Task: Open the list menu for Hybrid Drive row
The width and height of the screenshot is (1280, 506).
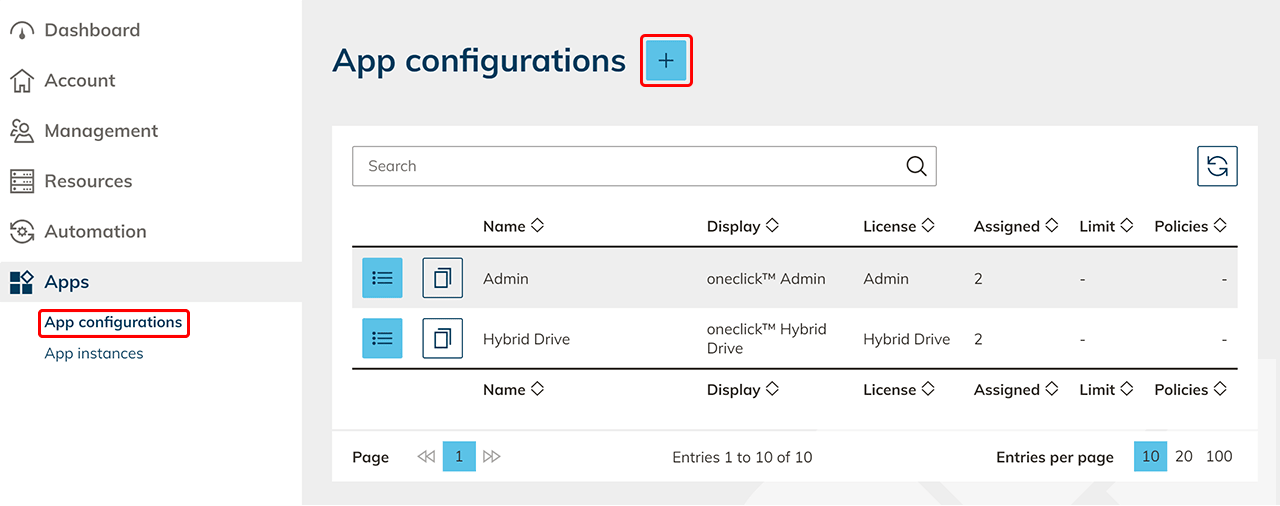Action: pyautogui.click(x=382, y=339)
